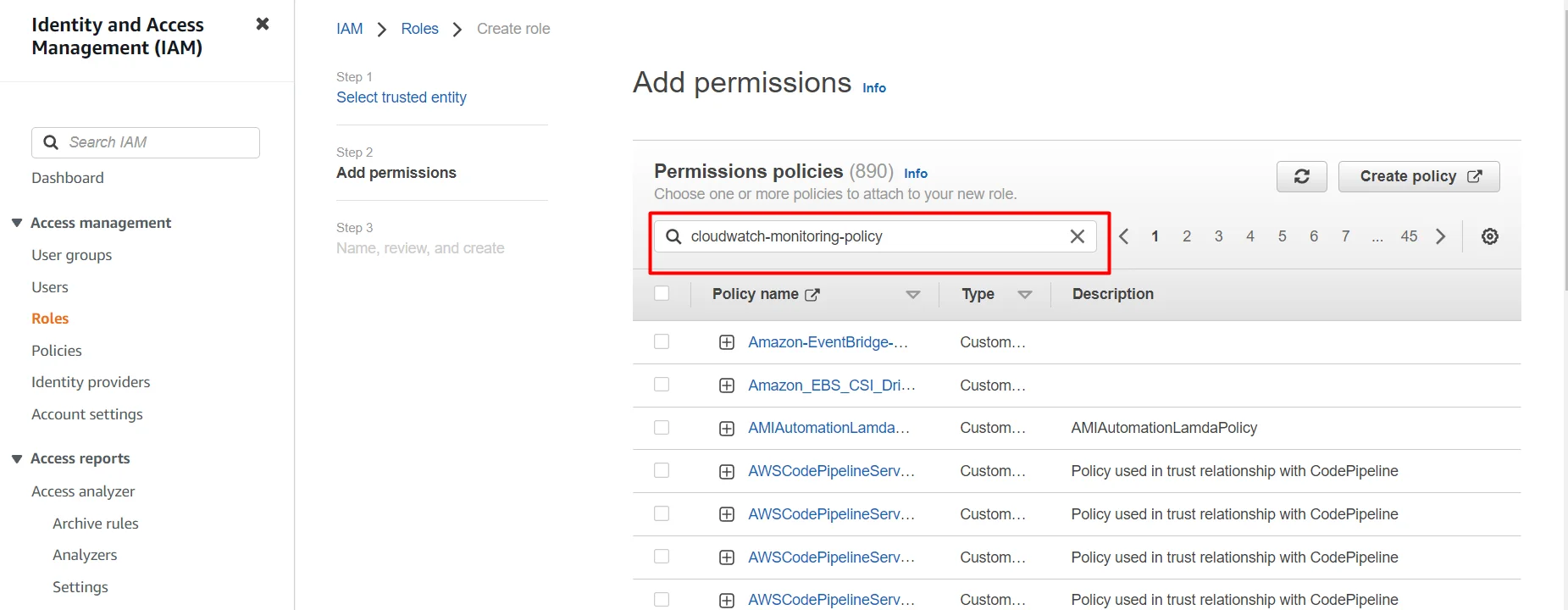Screen dimensions: 1568x610
Task: Open Policies in sidebar
Action: click(x=57, y=351)
